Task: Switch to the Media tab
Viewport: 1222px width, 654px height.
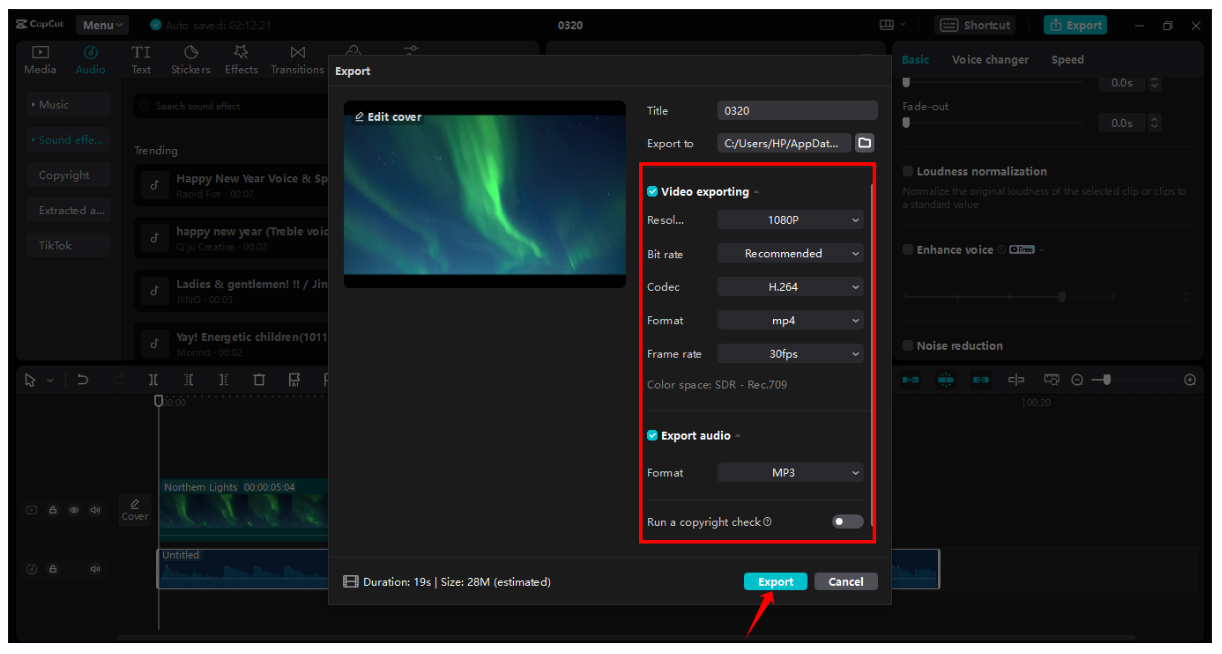Action: (x=40, y=60)
